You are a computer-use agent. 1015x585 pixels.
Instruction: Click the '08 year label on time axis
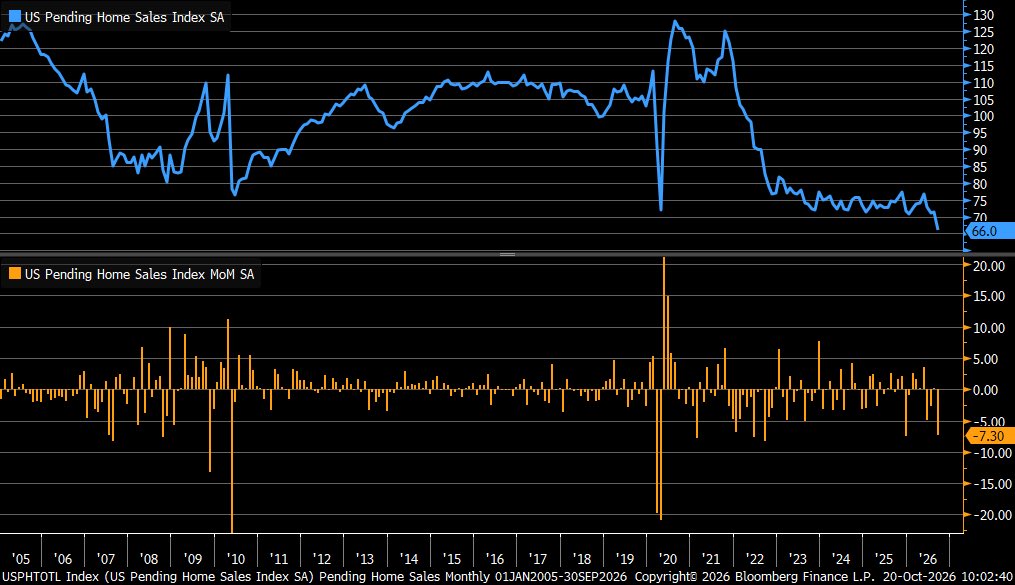[x=149, y=558]
